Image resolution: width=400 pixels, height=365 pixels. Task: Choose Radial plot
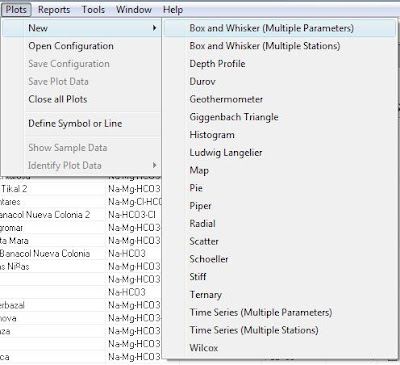202,224
